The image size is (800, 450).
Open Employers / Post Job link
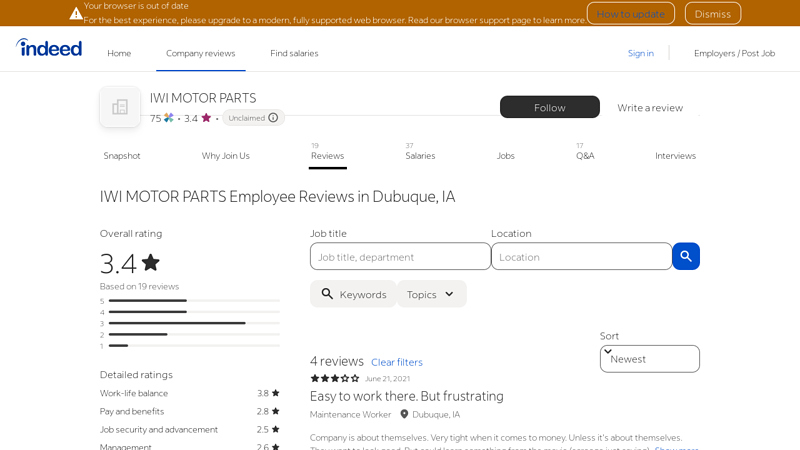[x=734, y=53]
